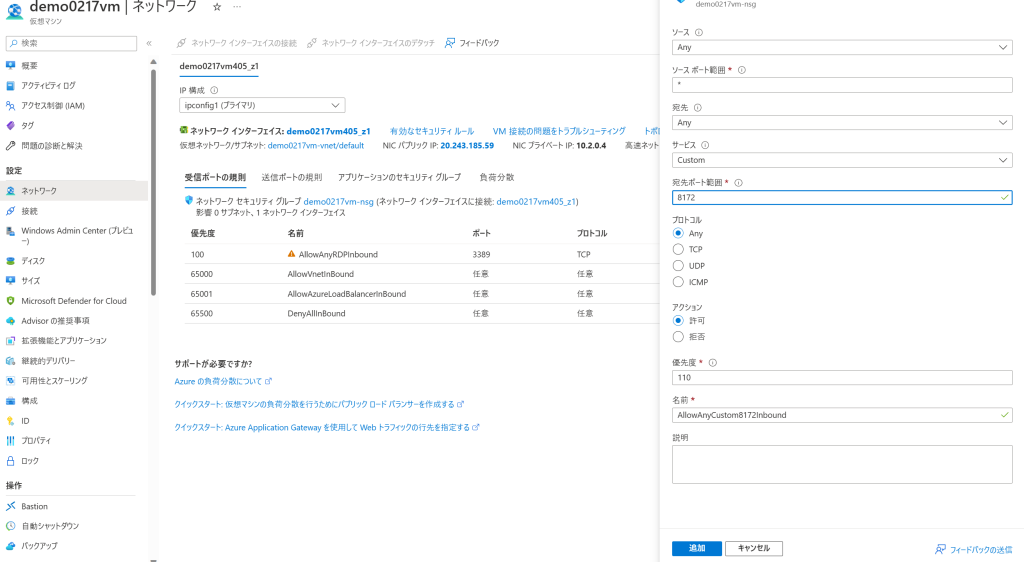Click the 拡張機能とアプリケーション icon

tap(10, 341)
